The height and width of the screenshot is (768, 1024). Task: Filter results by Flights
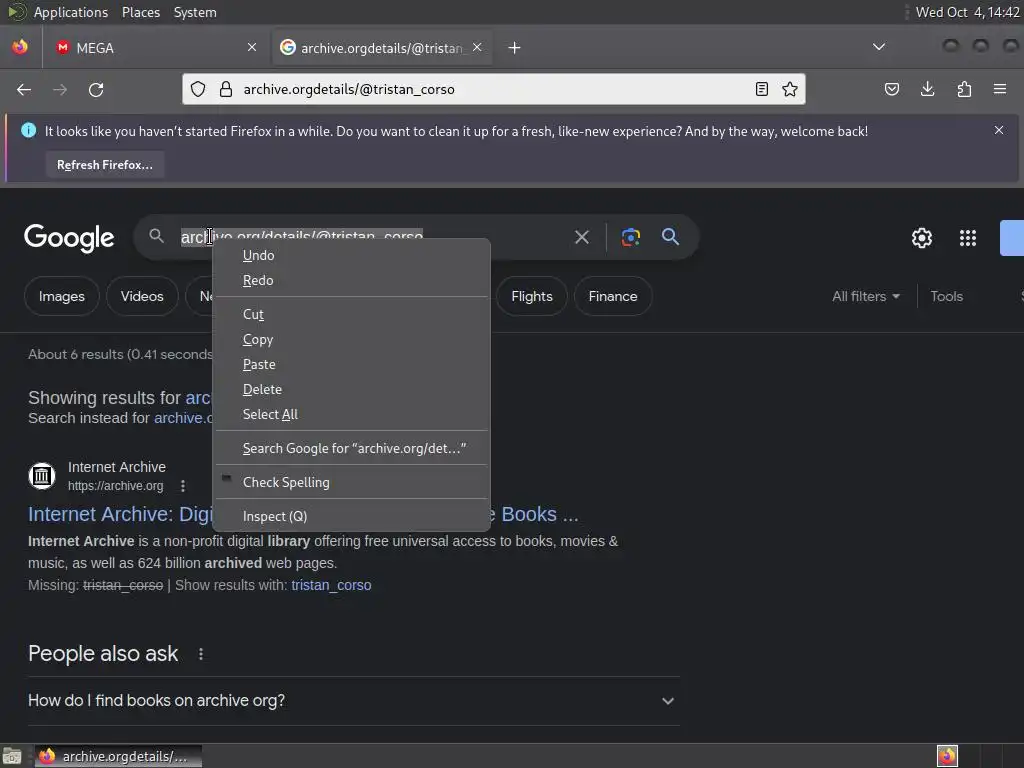coord(532,296)
